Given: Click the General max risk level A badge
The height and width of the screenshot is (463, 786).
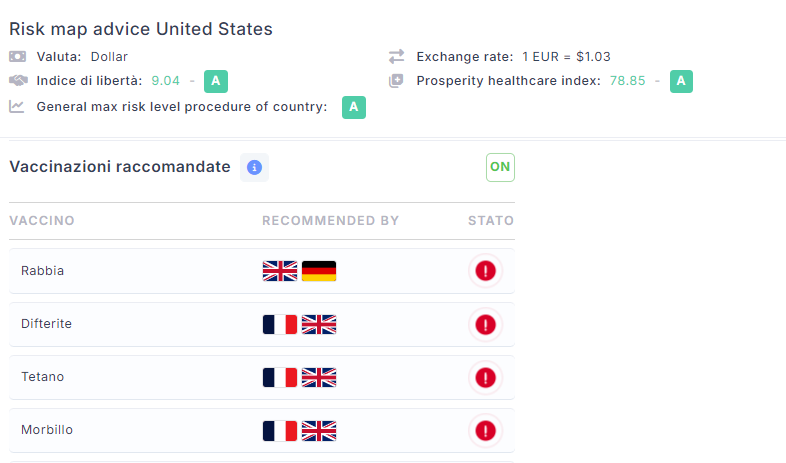Looking at the screenshot, I should click(354, 107).
